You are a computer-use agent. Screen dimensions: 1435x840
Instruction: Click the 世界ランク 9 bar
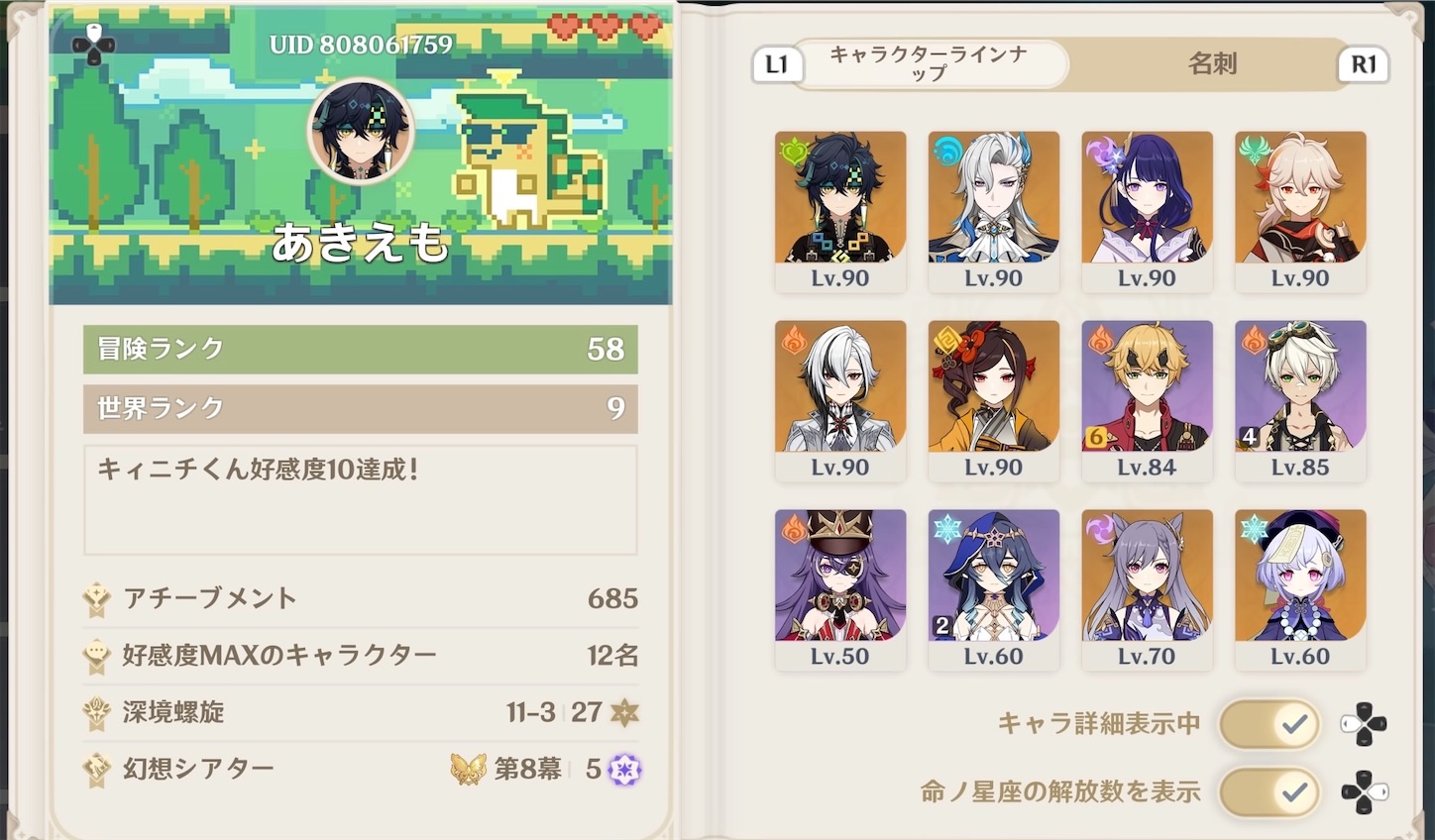(361, 408)
